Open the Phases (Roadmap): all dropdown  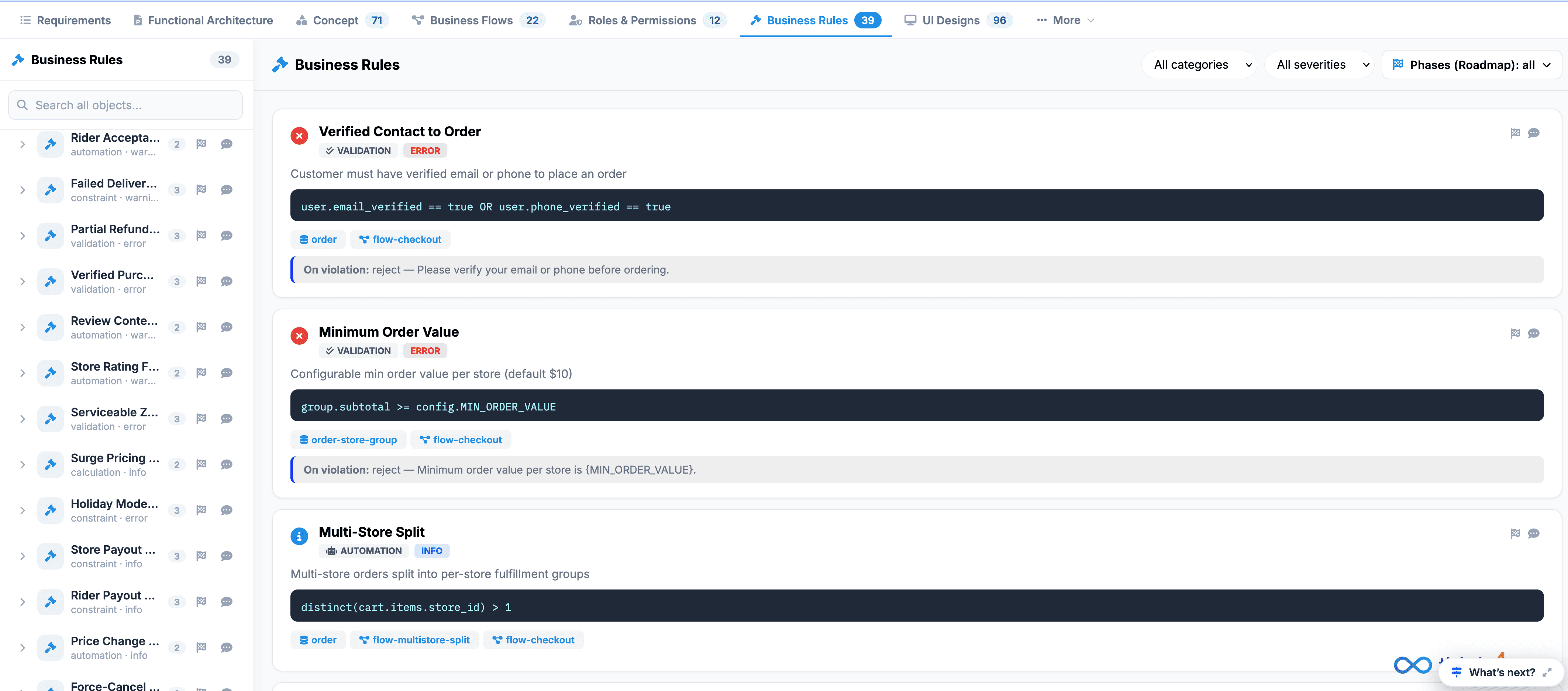1471,65
